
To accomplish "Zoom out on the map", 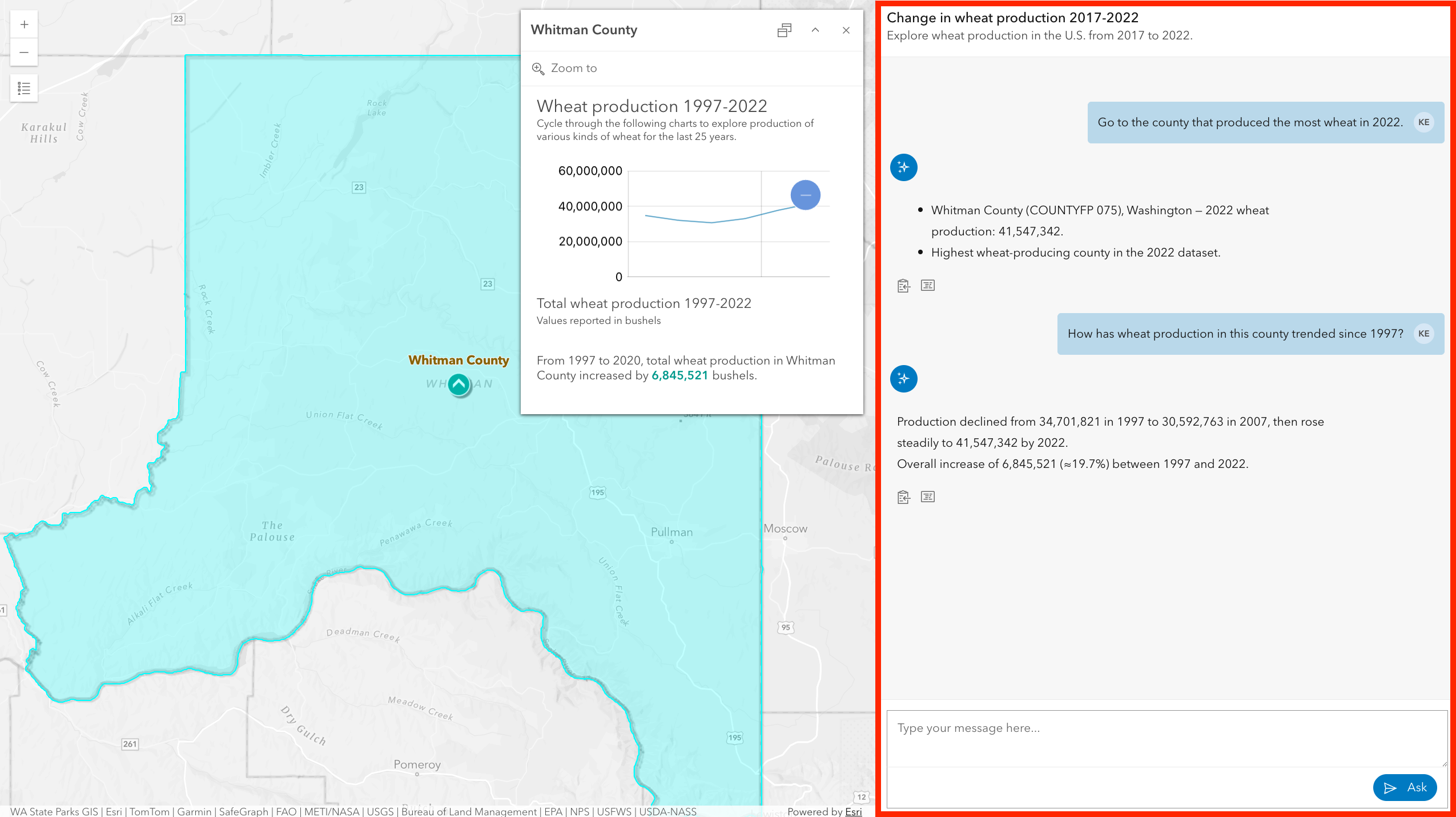I will pos(23,51).
